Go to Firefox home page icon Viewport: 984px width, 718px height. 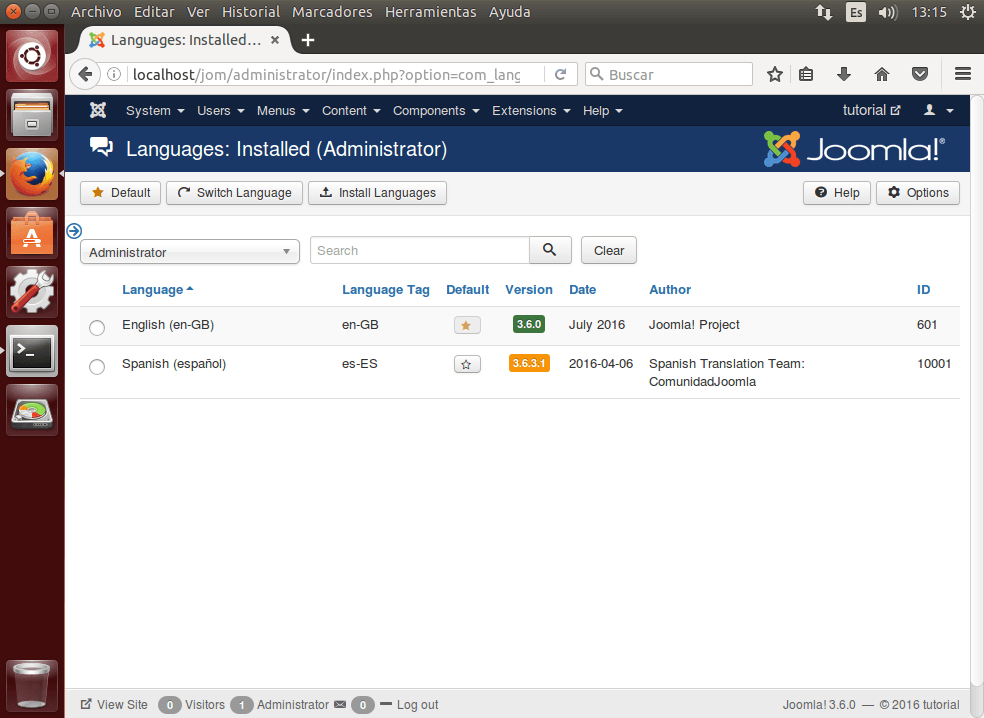tap(882, 75)
